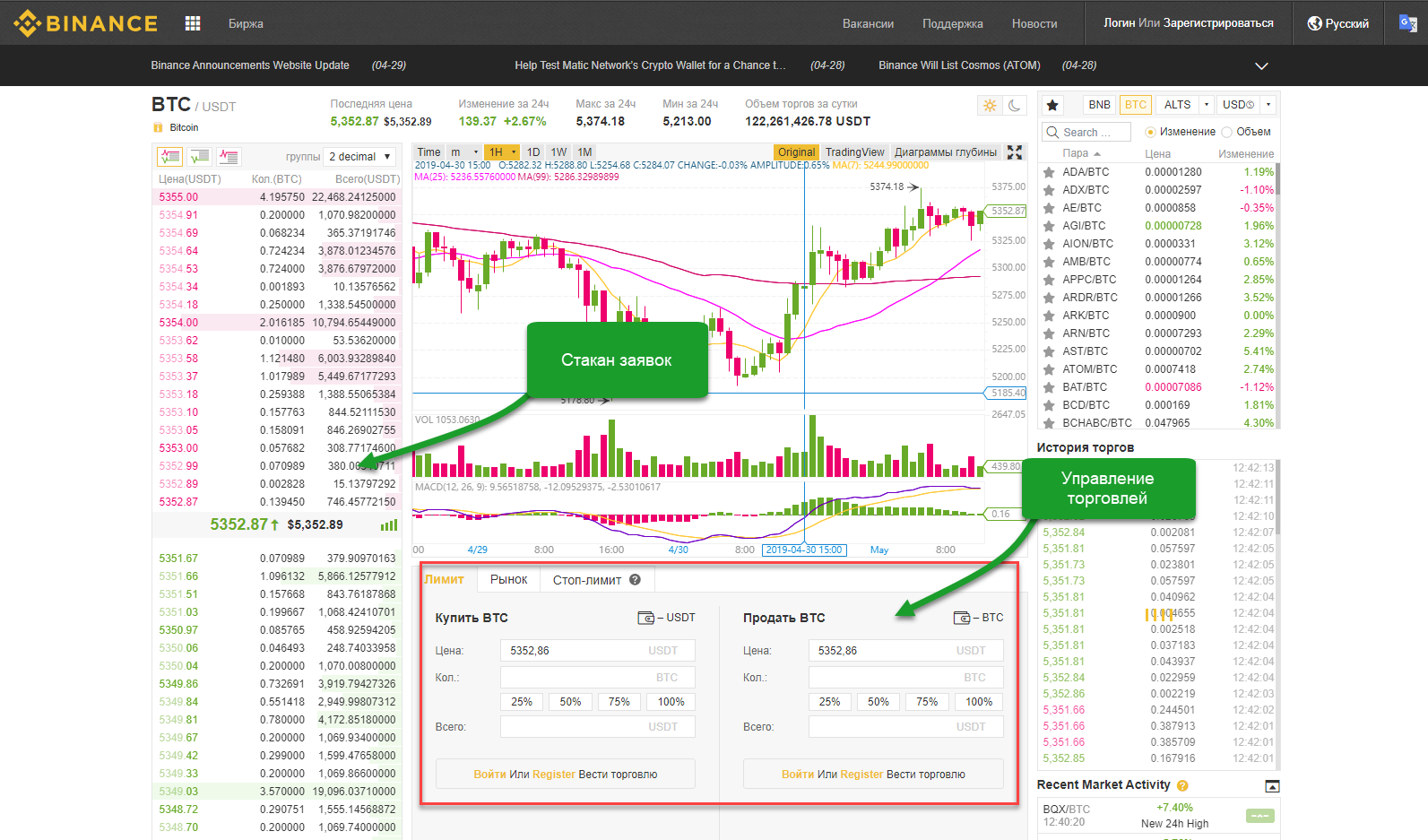Click Recent Market Activity help icon
The height and width of the screenshot is (840, 1428).
(x=1182, y=785)
